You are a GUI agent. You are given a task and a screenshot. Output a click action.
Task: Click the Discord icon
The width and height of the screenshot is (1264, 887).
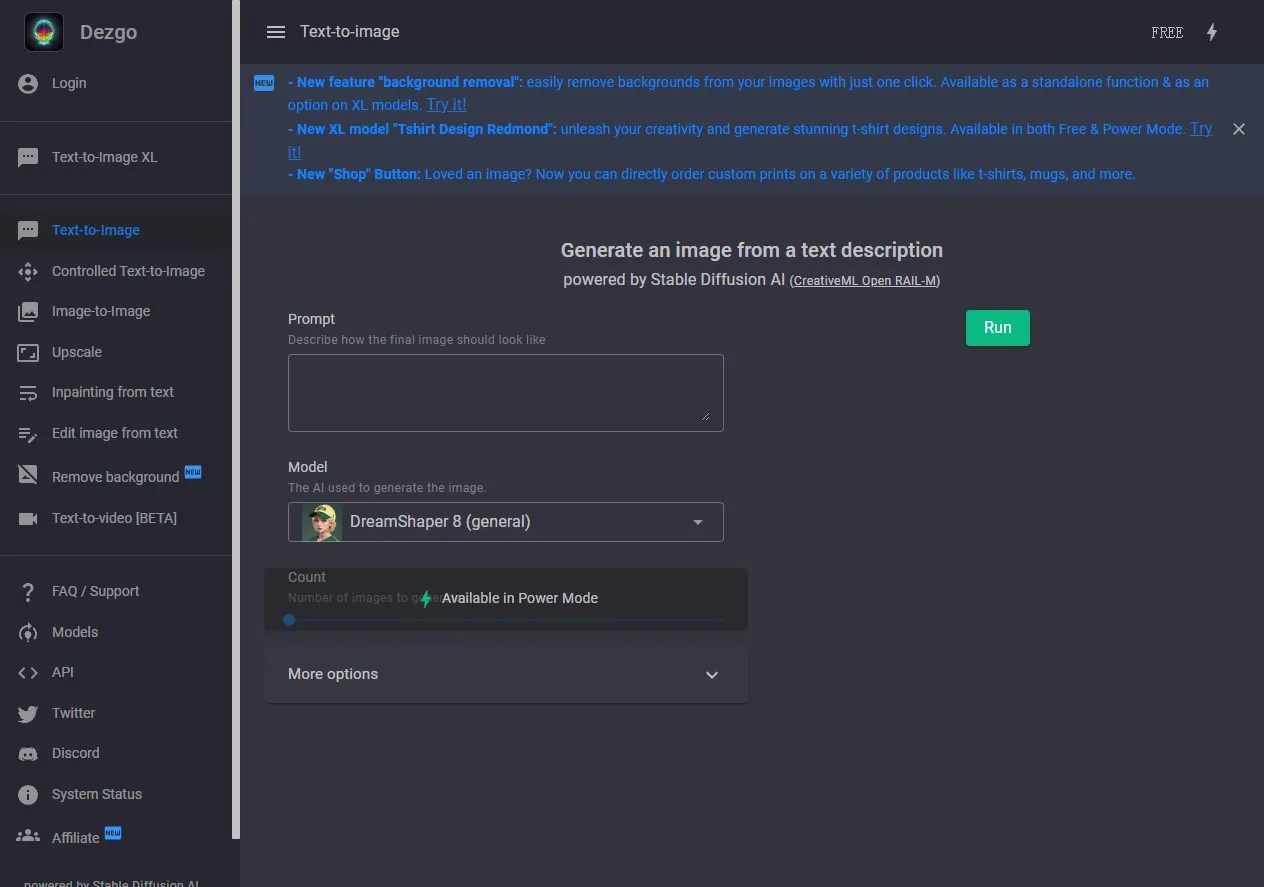point(28,753)
